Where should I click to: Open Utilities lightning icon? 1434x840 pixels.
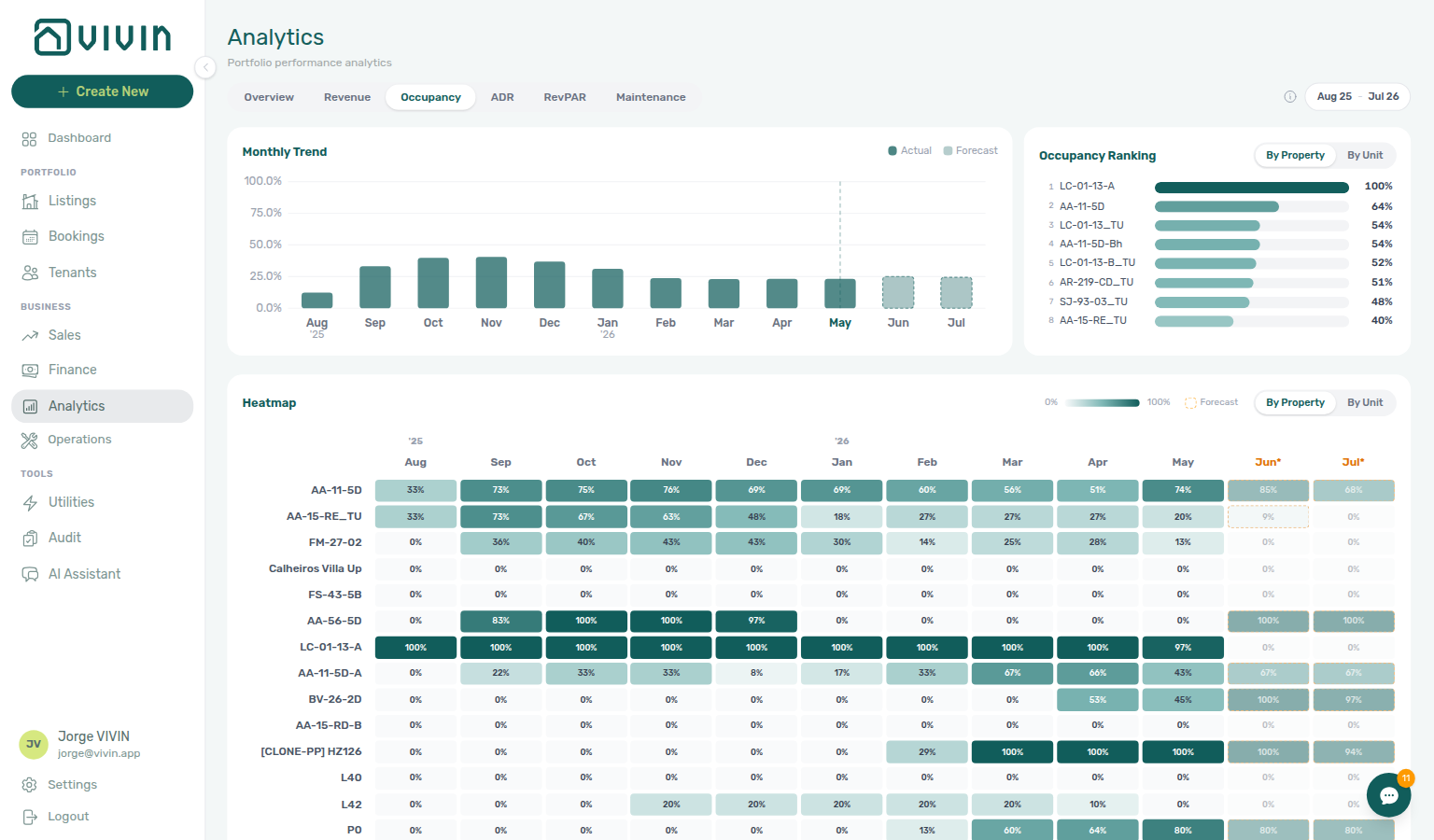30,503
